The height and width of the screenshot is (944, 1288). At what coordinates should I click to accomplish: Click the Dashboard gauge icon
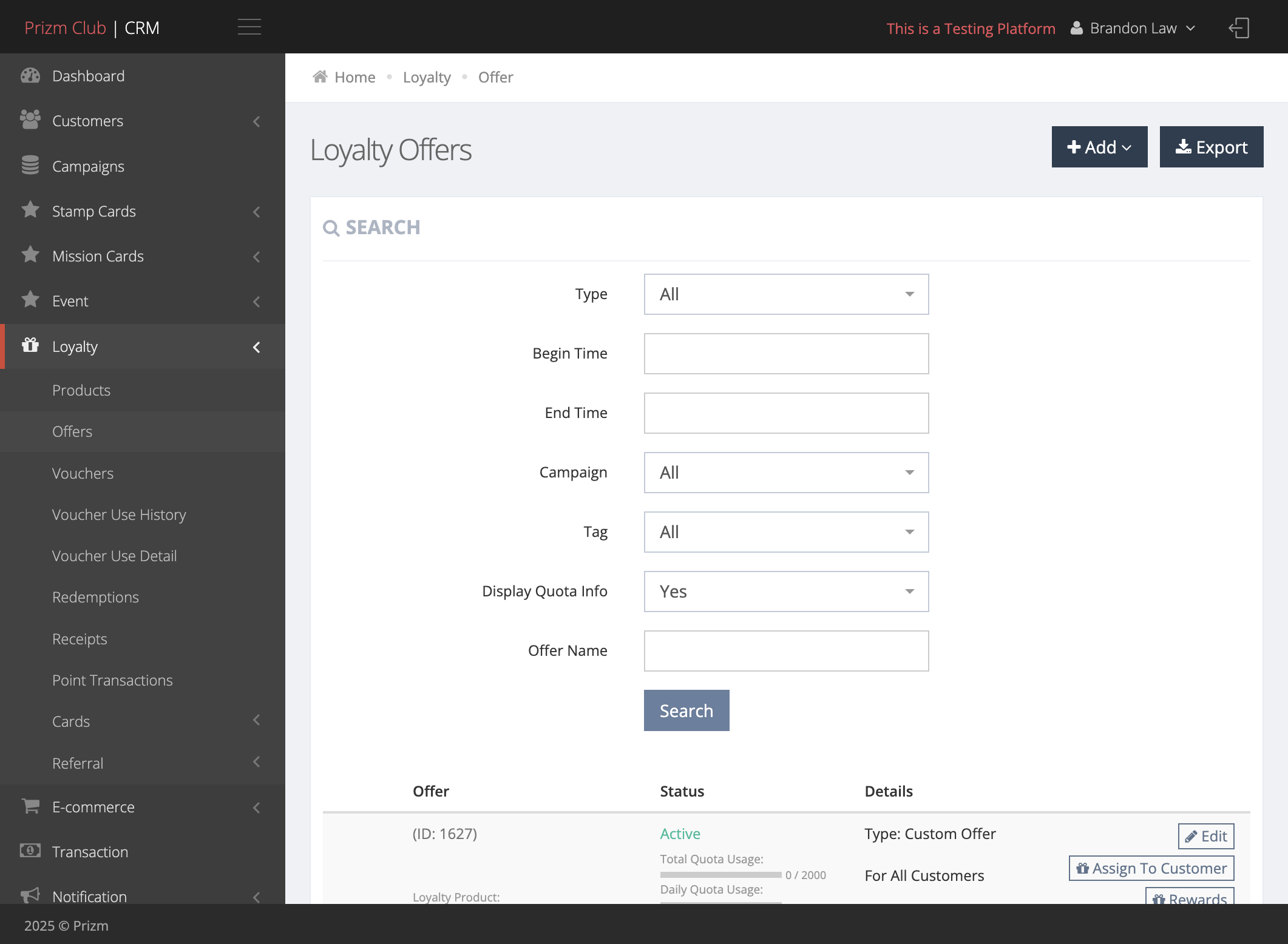point(30,76)
